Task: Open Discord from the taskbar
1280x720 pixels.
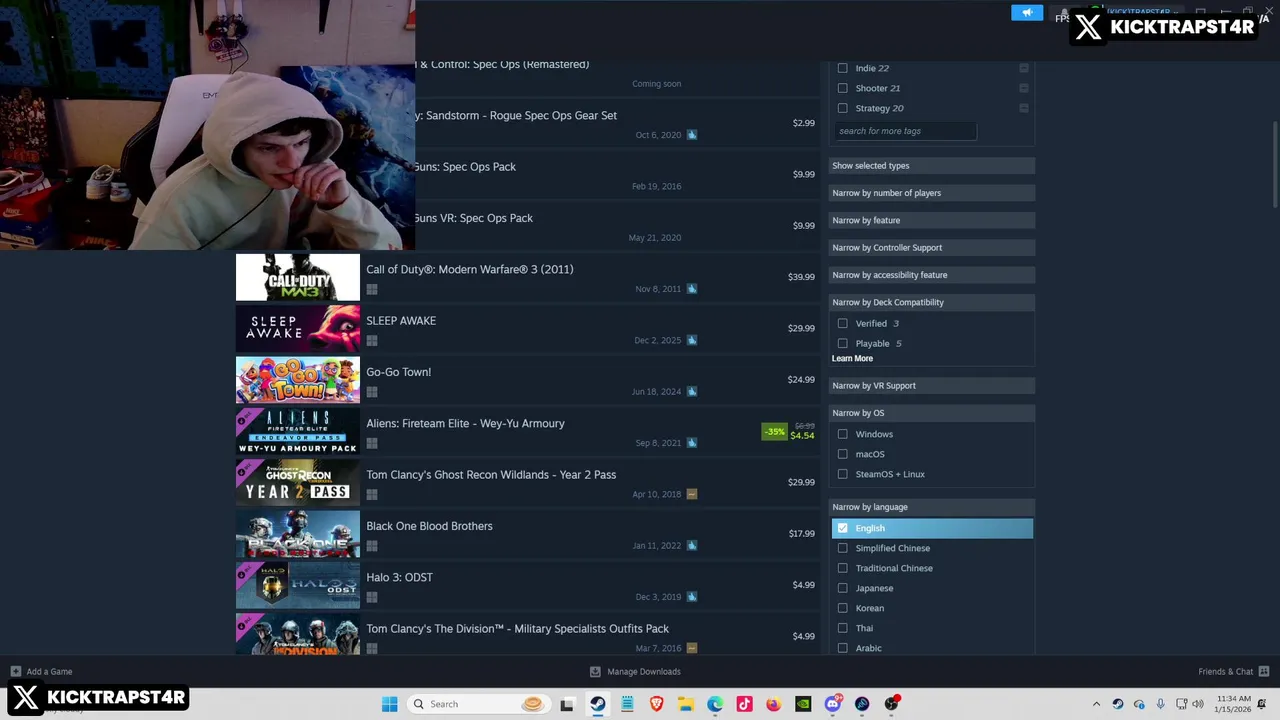Action: tap(833, 704)
